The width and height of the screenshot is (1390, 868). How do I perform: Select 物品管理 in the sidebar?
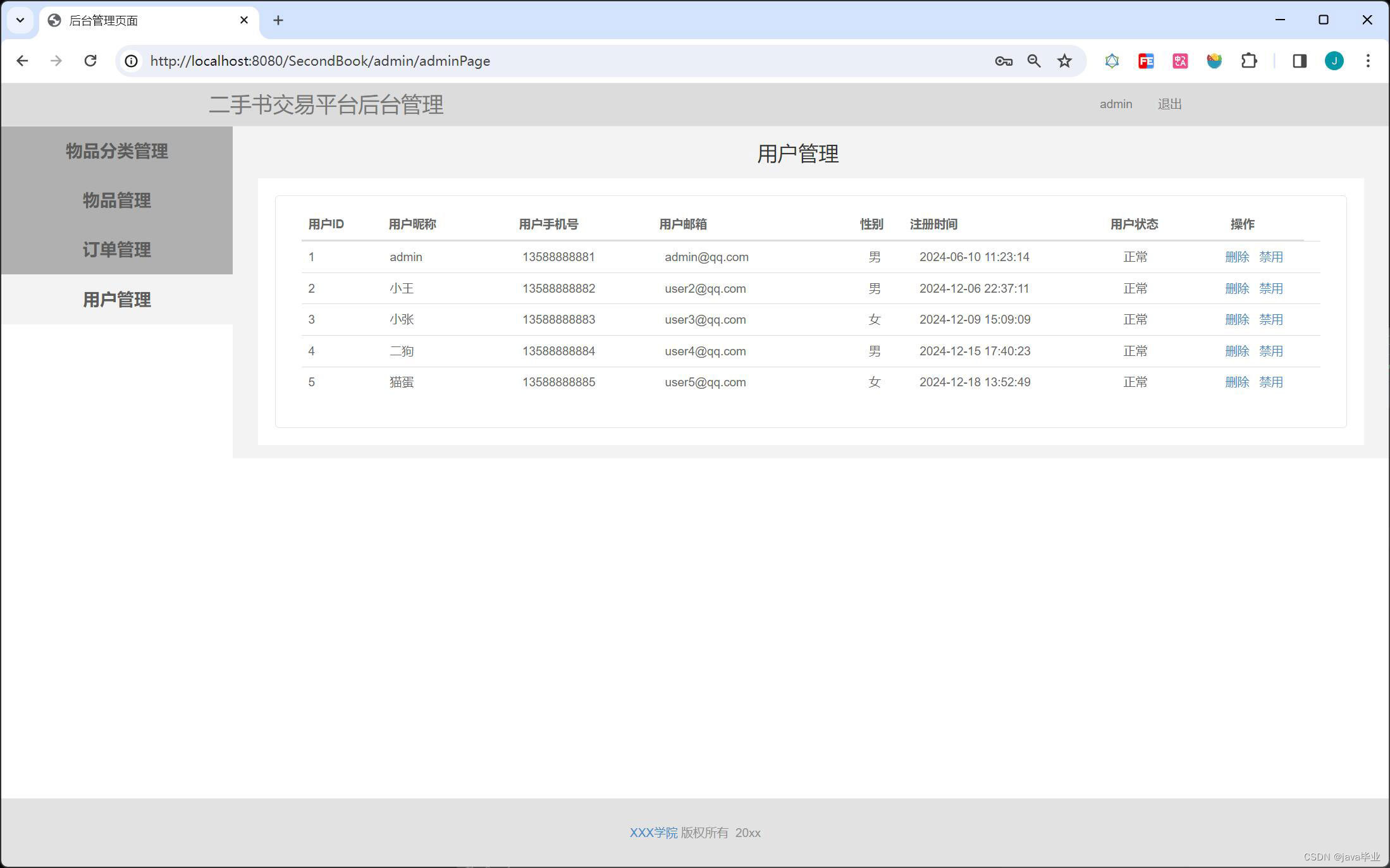pyautogui.click(x=117, y=200)
